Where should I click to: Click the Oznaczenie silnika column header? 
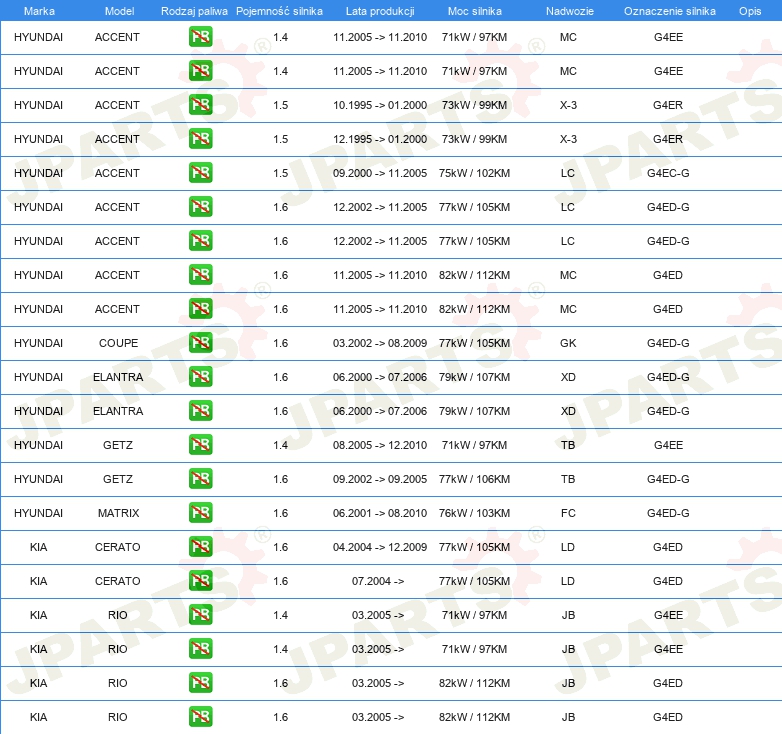point(670,11)
